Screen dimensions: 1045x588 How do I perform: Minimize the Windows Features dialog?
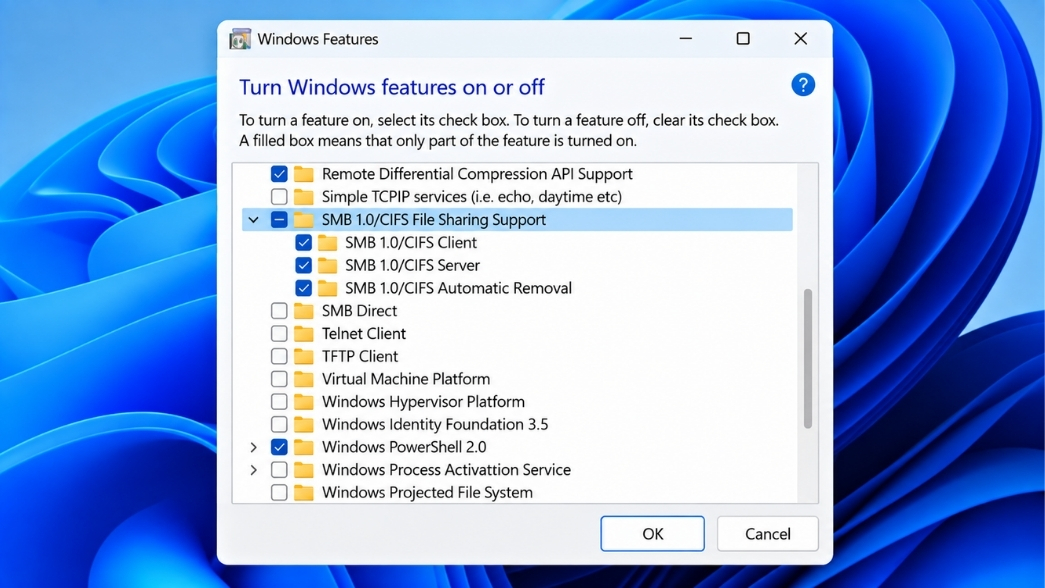pos(686,39)
